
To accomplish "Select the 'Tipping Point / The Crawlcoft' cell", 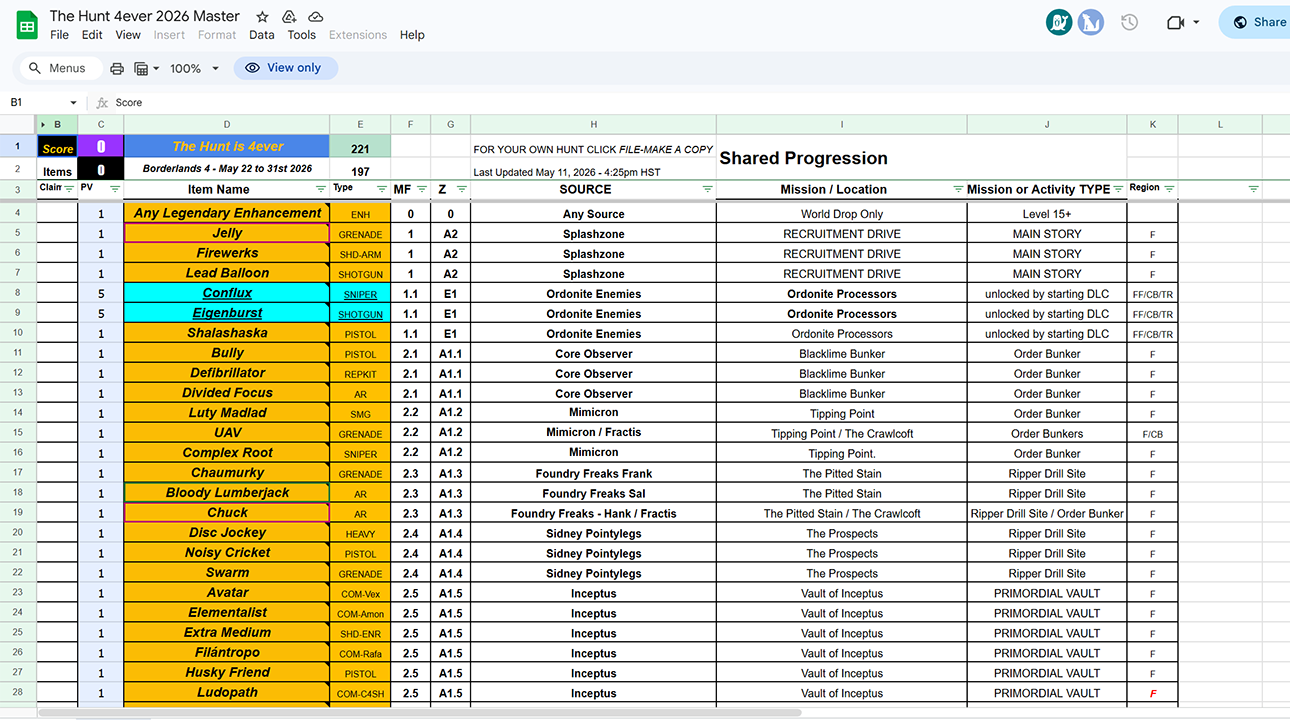I will coord(842,433).
